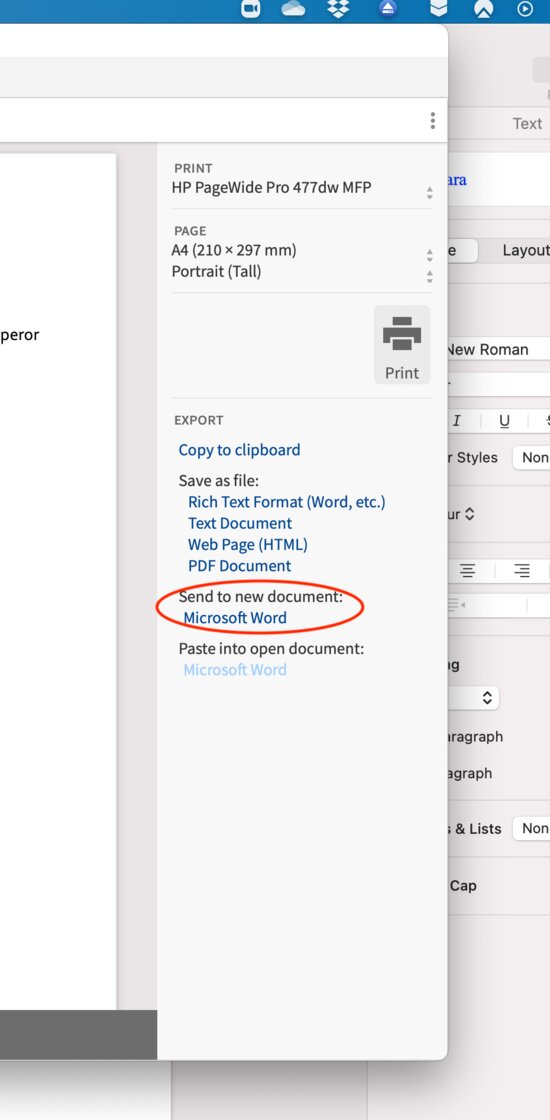Switch to Text tab in background inspector
The width and height of the screenshot is (550, 1120).
click(x=527, y=124)
